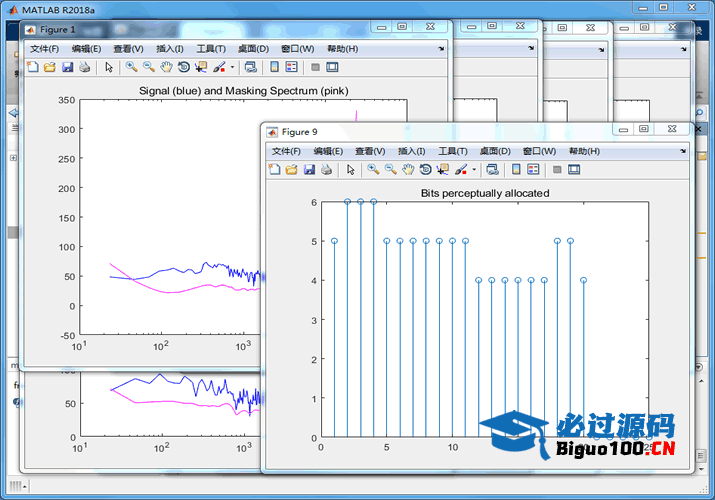Show Plot Tools and dock icon in Figure 9
715x500 pixels.
pos(574,170)
